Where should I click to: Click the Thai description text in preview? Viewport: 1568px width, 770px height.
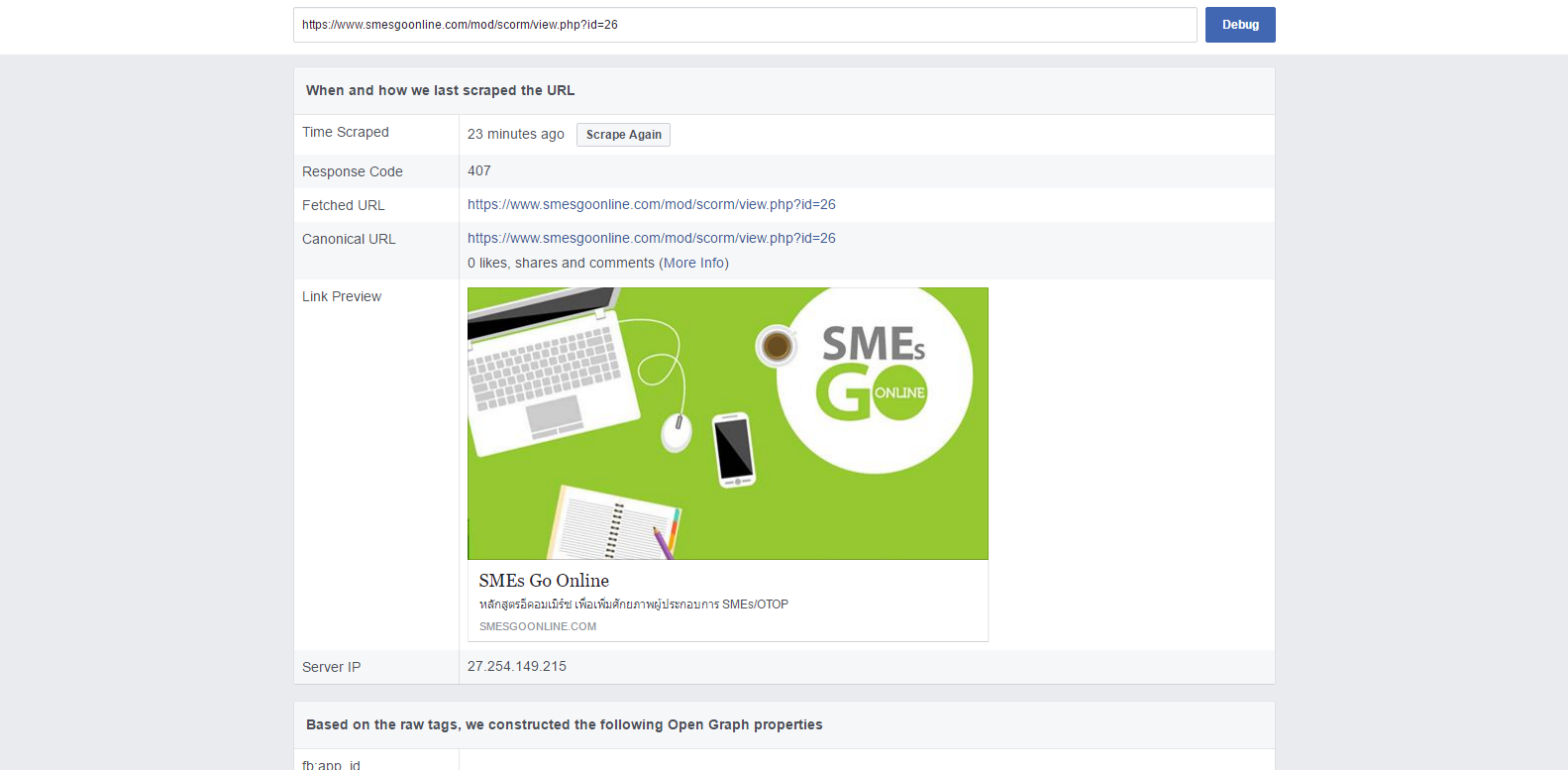click(x=634, y=604)
